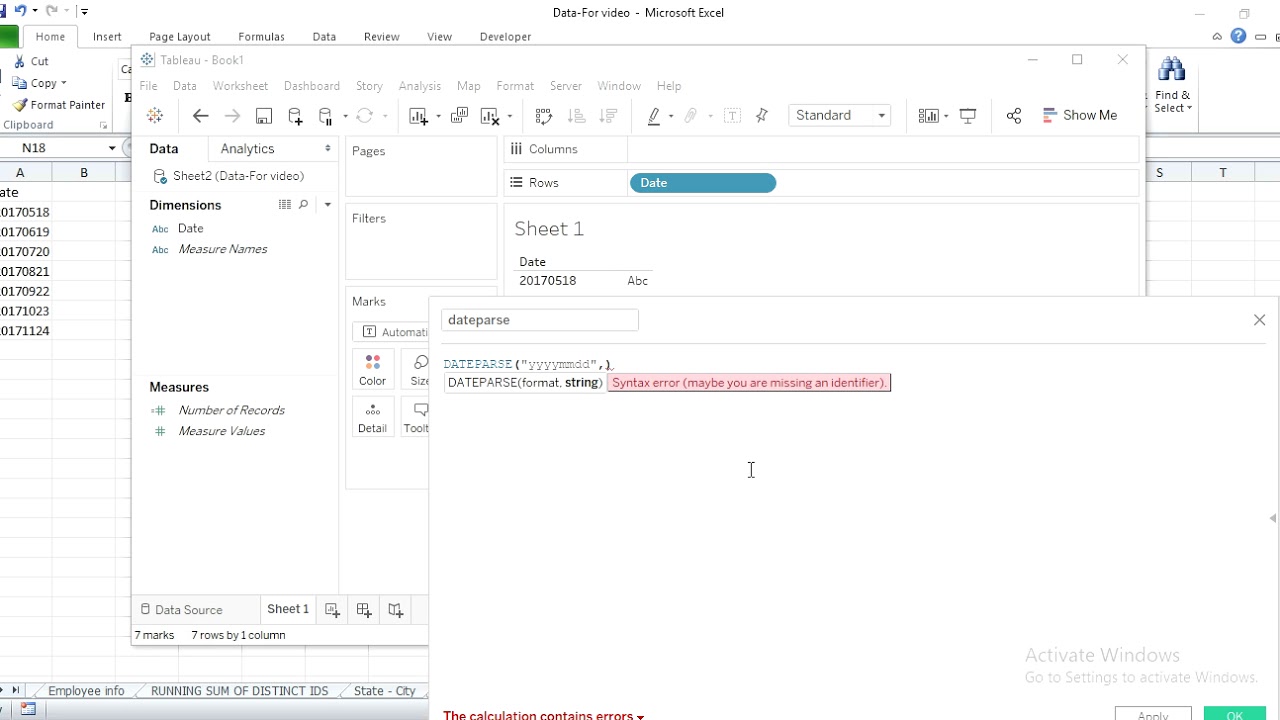Select the Number of Records measure

[231, 410]
